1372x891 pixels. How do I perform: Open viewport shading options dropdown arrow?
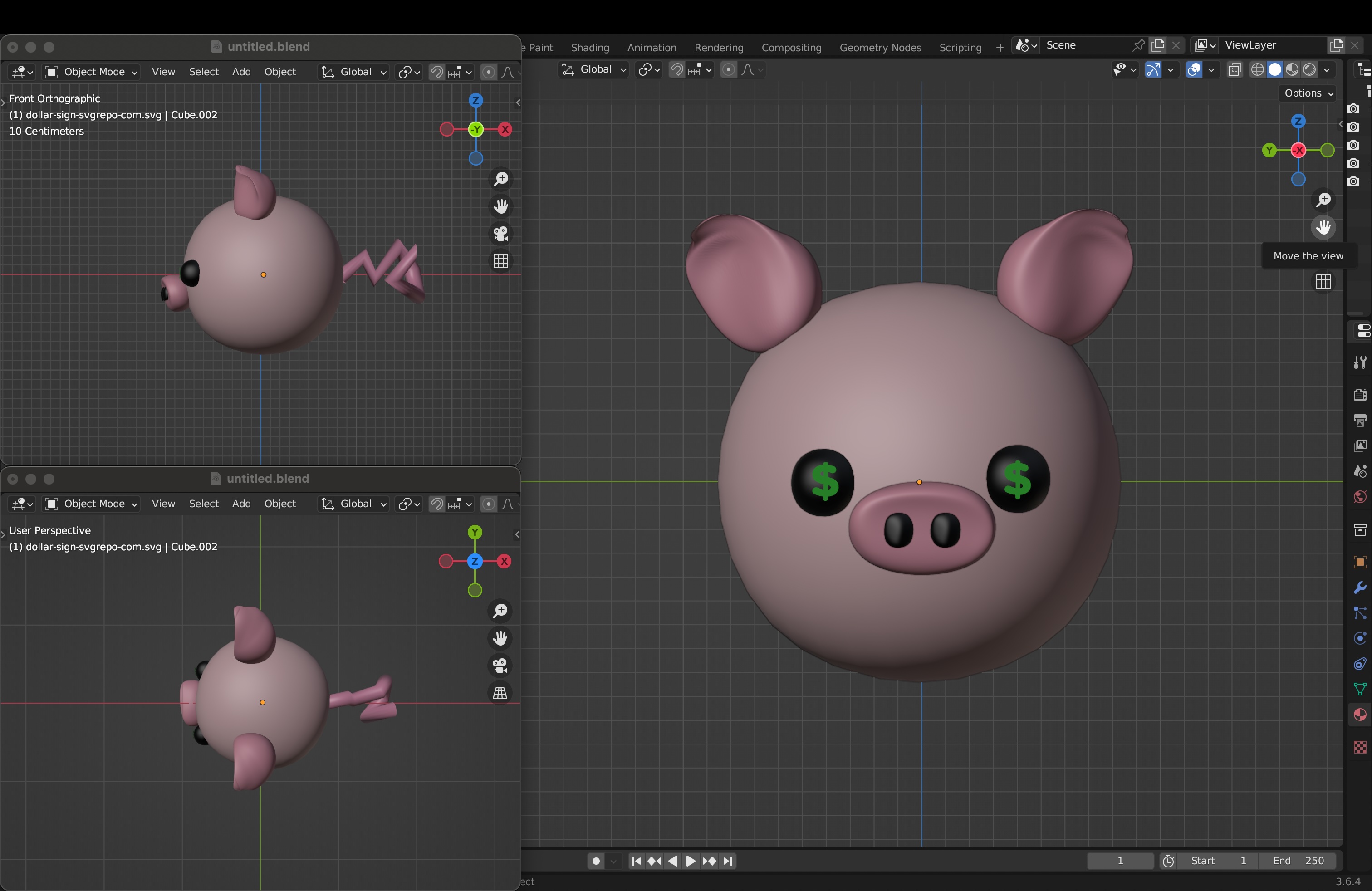point(1327,70)
